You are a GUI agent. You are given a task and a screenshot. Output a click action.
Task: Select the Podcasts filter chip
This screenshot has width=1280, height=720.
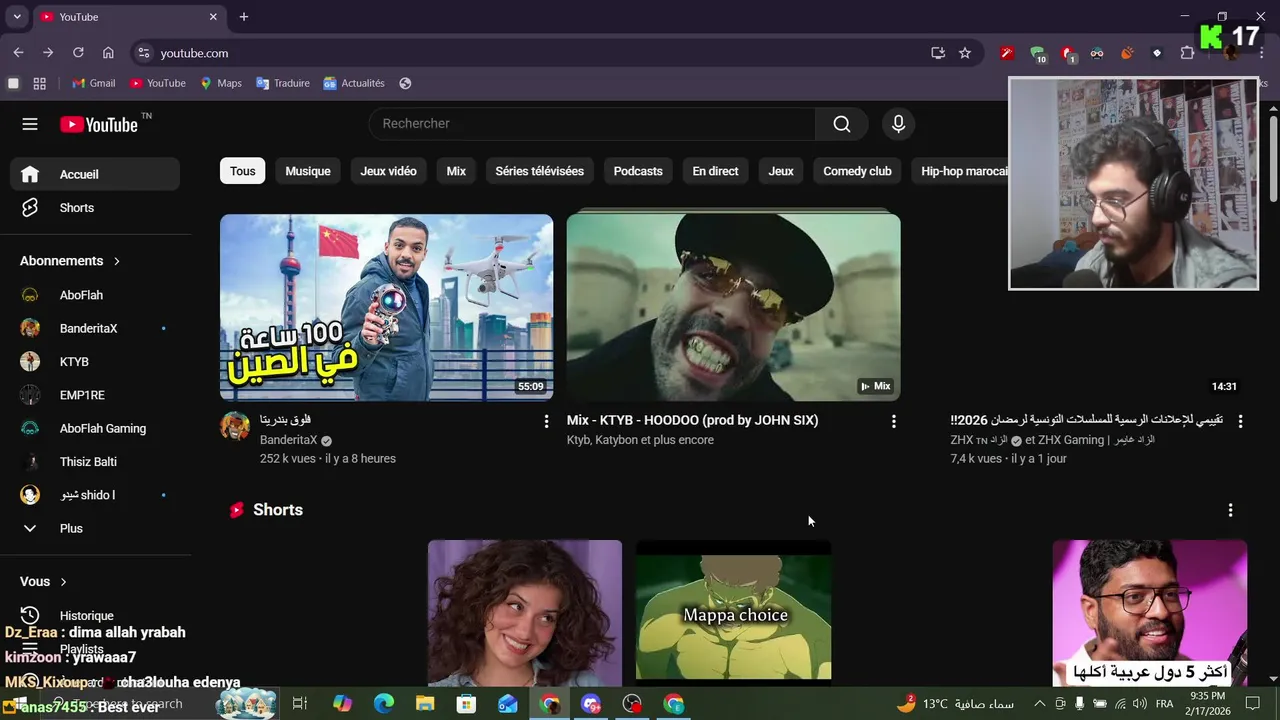638,171
